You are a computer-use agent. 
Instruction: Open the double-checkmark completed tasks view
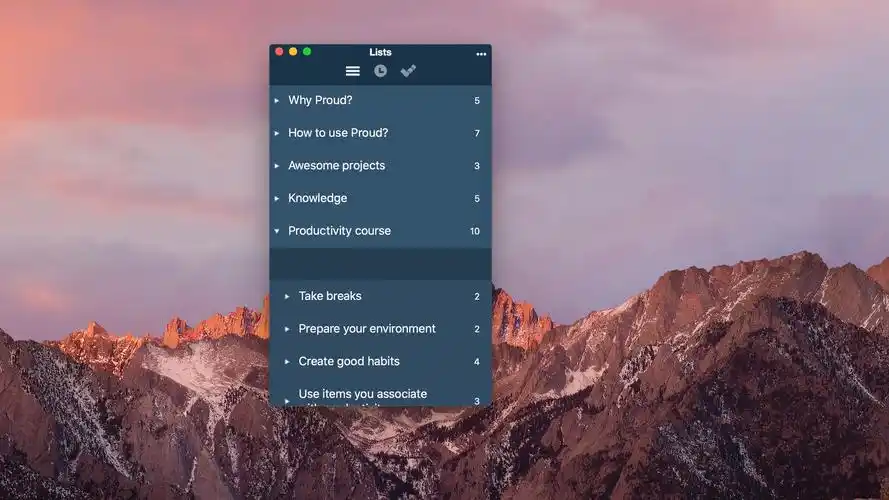coord(408,71)
